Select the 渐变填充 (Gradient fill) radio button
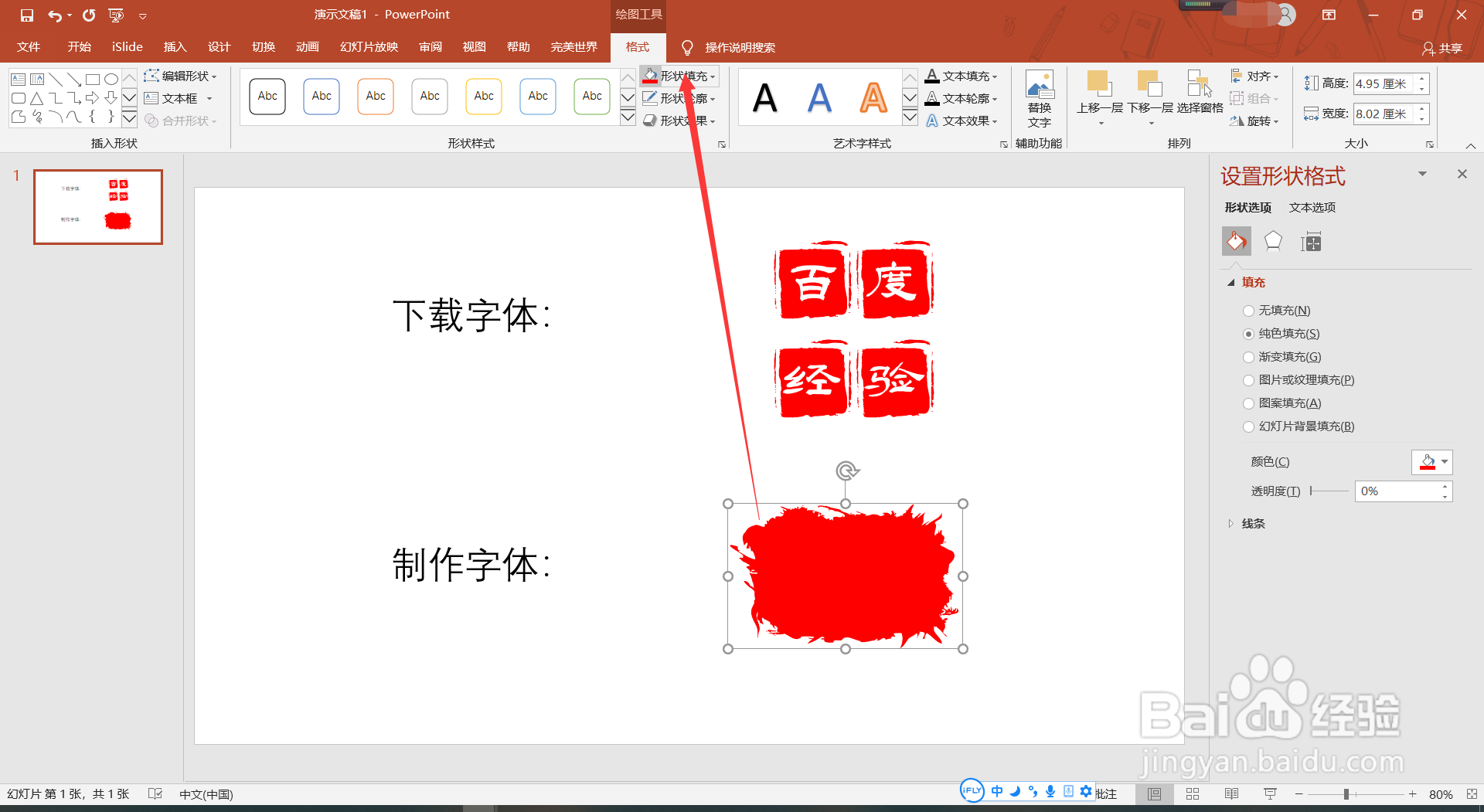 pos(1249,357)
